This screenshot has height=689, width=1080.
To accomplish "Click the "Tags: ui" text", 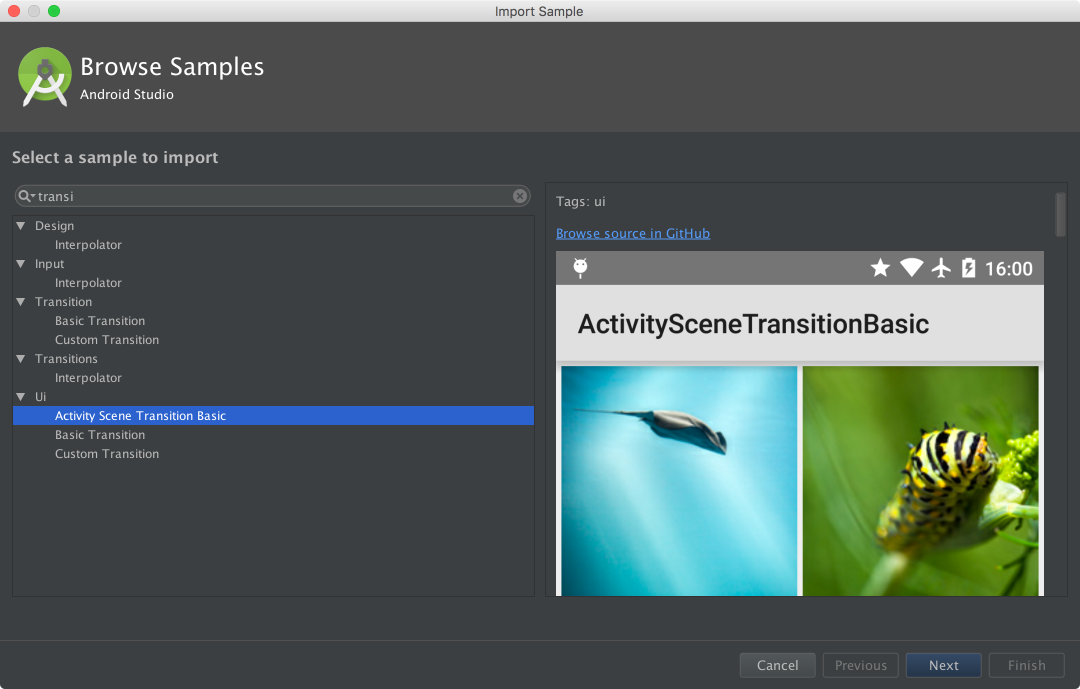I will pyautogui.click(x=581, y=201).
